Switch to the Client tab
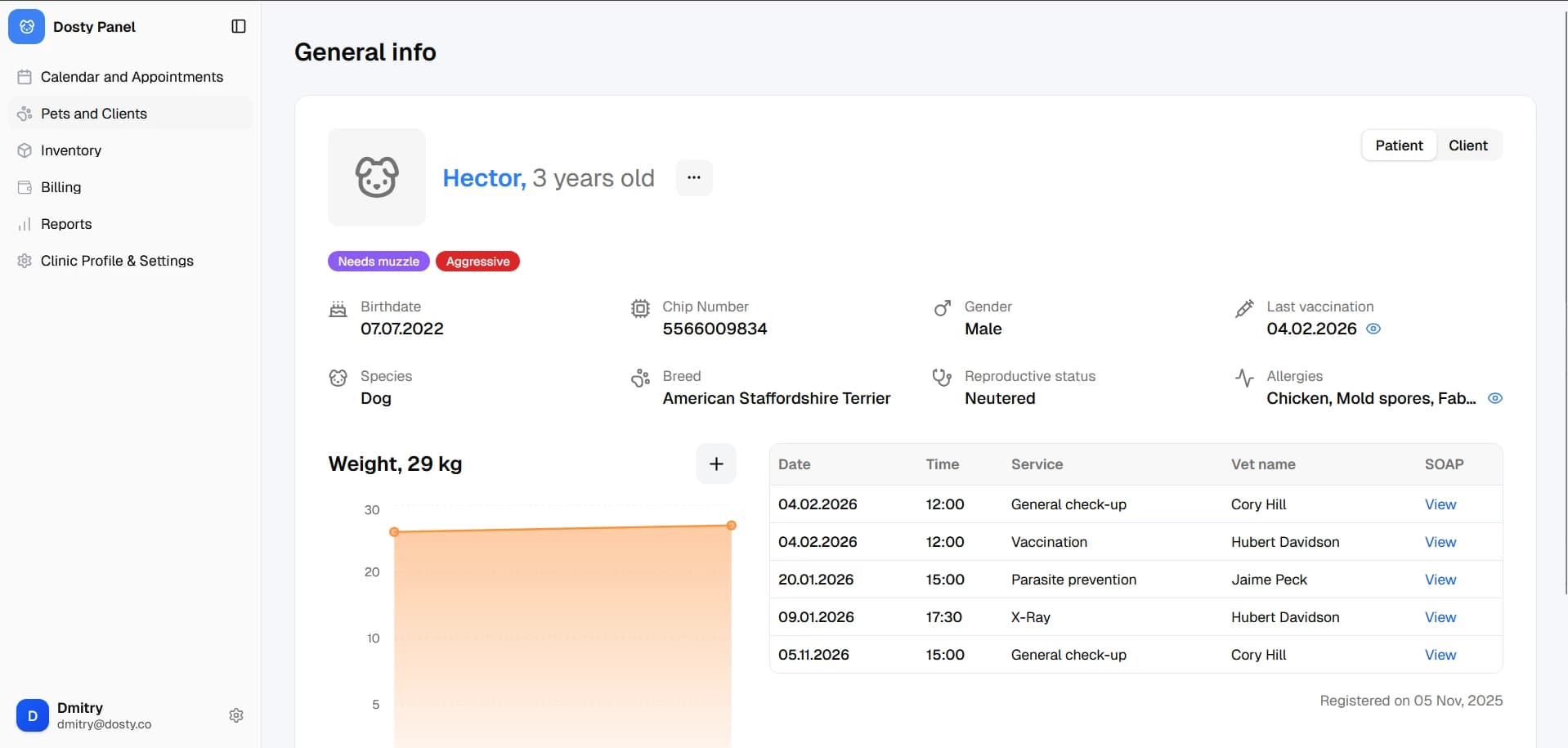 pos(1467,146)
